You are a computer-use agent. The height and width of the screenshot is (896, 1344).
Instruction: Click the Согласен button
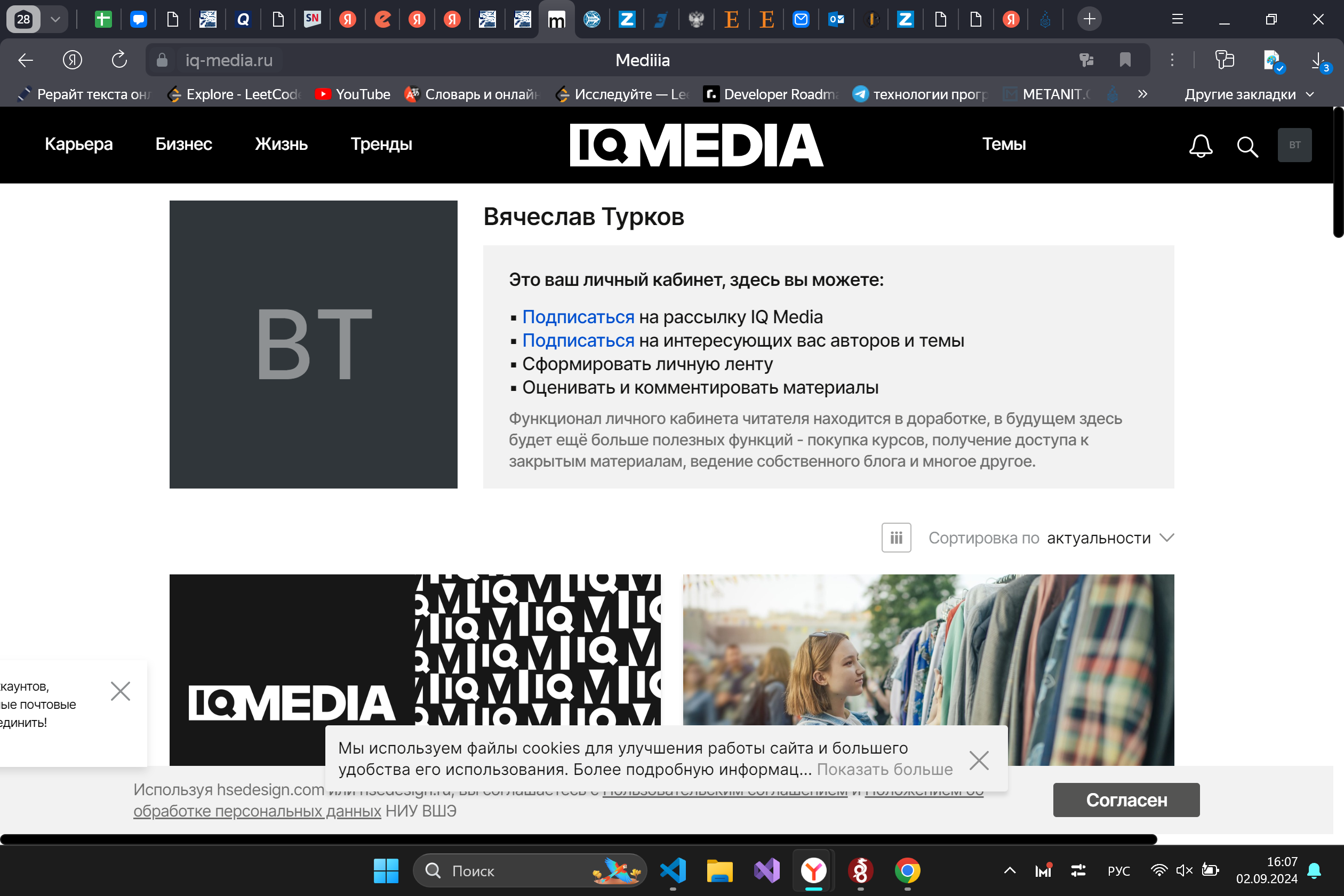(1126, 800)
